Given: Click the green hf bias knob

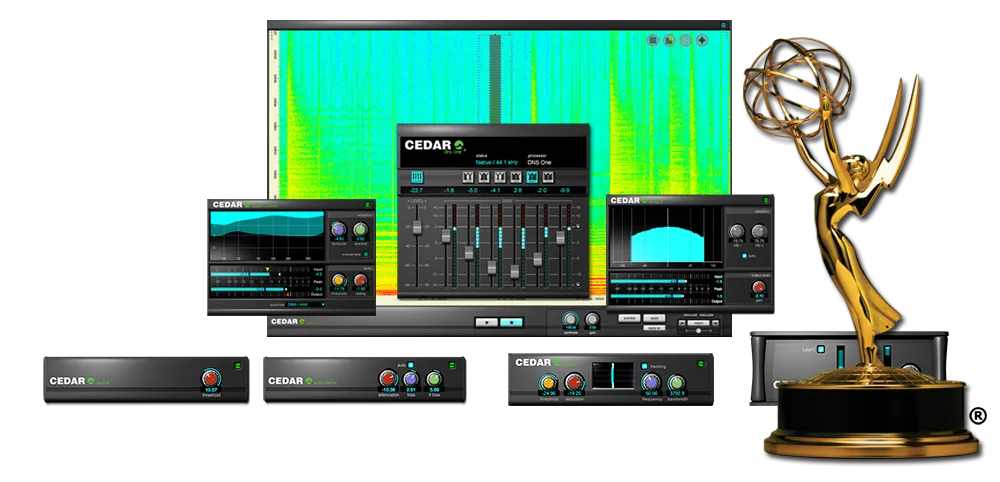Looking at the screenshot, I should coord(434,378).
